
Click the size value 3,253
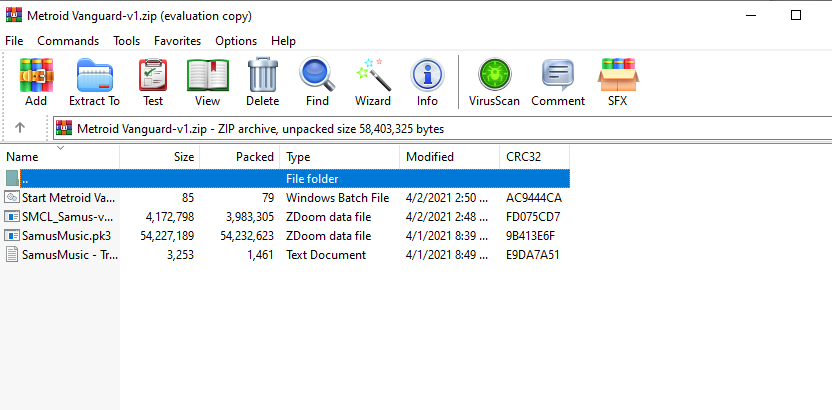click(x=180, y=255)
